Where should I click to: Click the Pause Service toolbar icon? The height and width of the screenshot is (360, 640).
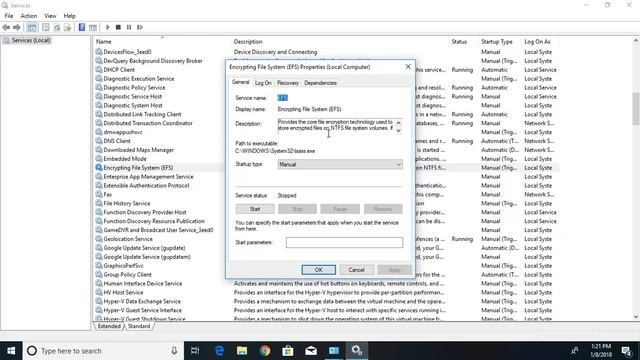pos(129,27)
